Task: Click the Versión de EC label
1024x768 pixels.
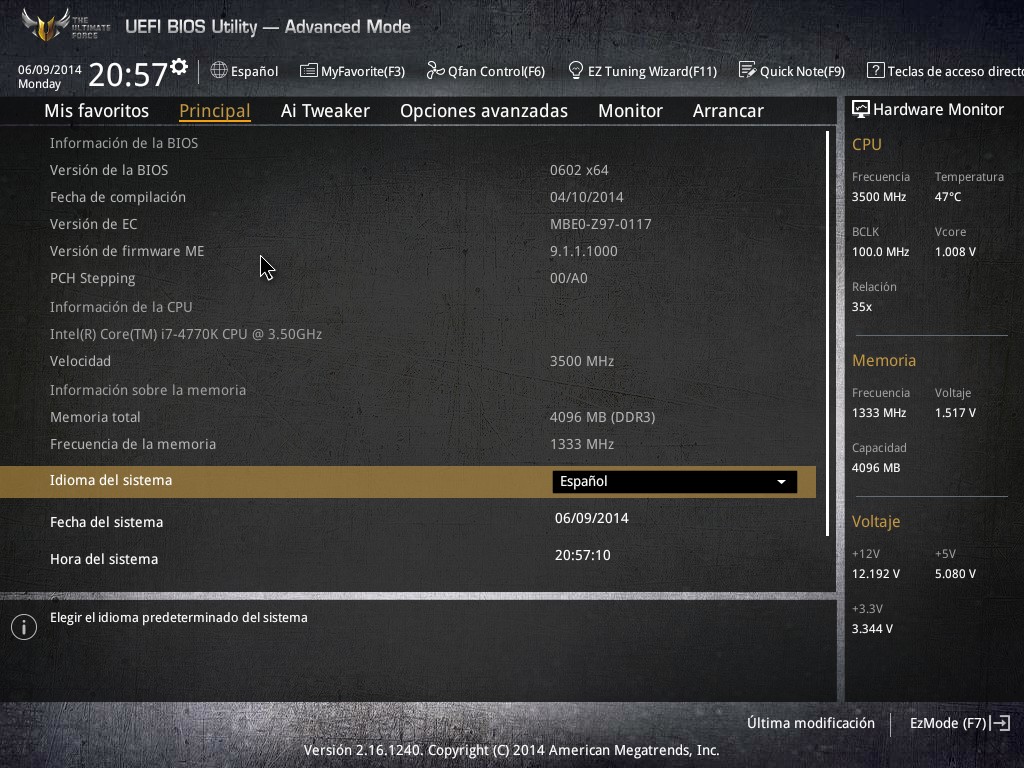Action: click(93, 224)
